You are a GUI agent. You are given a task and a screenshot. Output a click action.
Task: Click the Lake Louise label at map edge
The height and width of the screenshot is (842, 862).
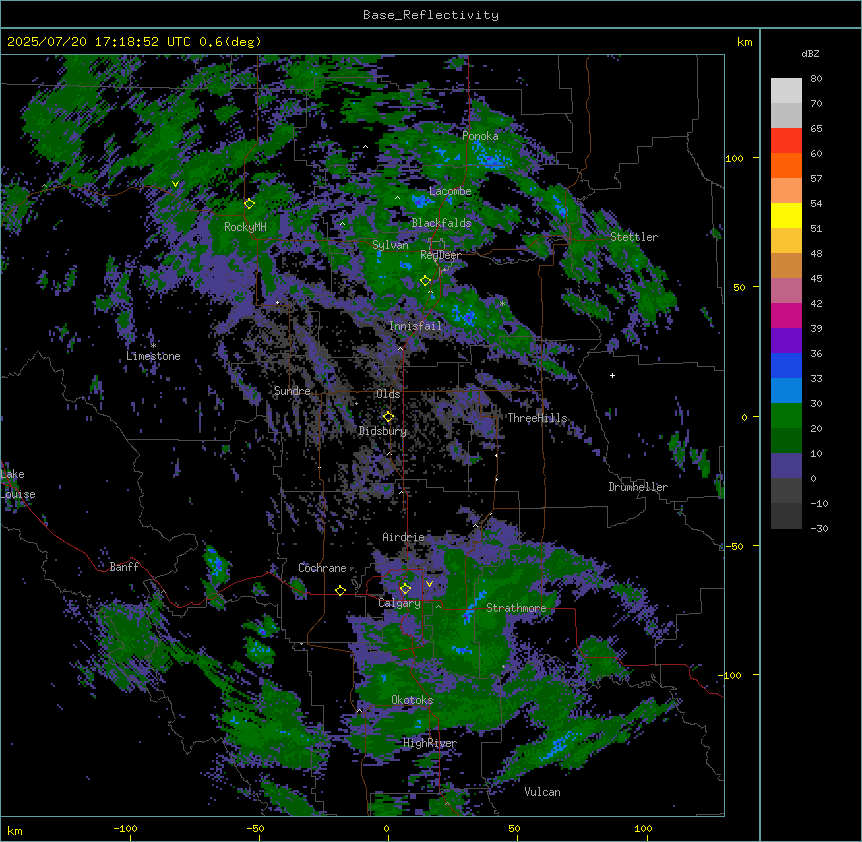18,484
